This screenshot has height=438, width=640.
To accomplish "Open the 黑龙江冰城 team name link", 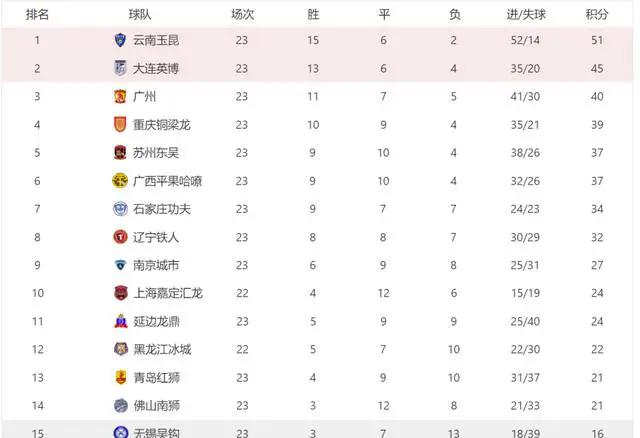I will coord(162,349).
